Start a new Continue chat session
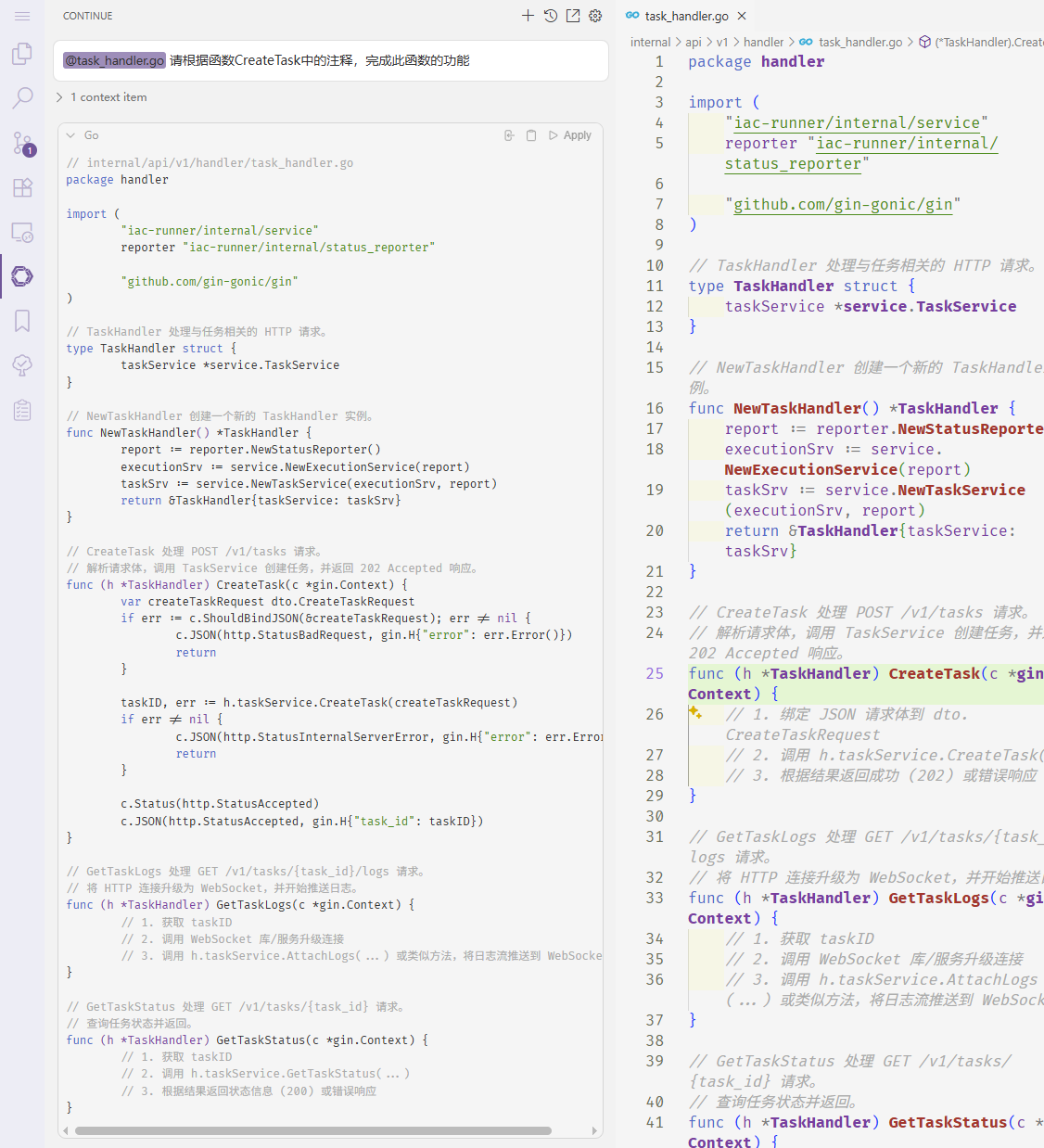Image resolution: width=1044 pixels, height=1148 pixels. coord(528,16)
